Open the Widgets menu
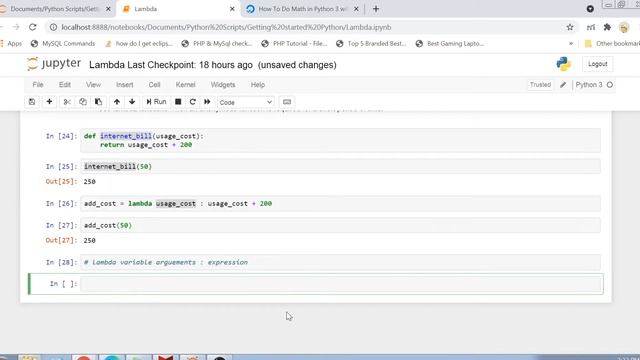Screen dimensions: 640x360 [x=223, y=84]
